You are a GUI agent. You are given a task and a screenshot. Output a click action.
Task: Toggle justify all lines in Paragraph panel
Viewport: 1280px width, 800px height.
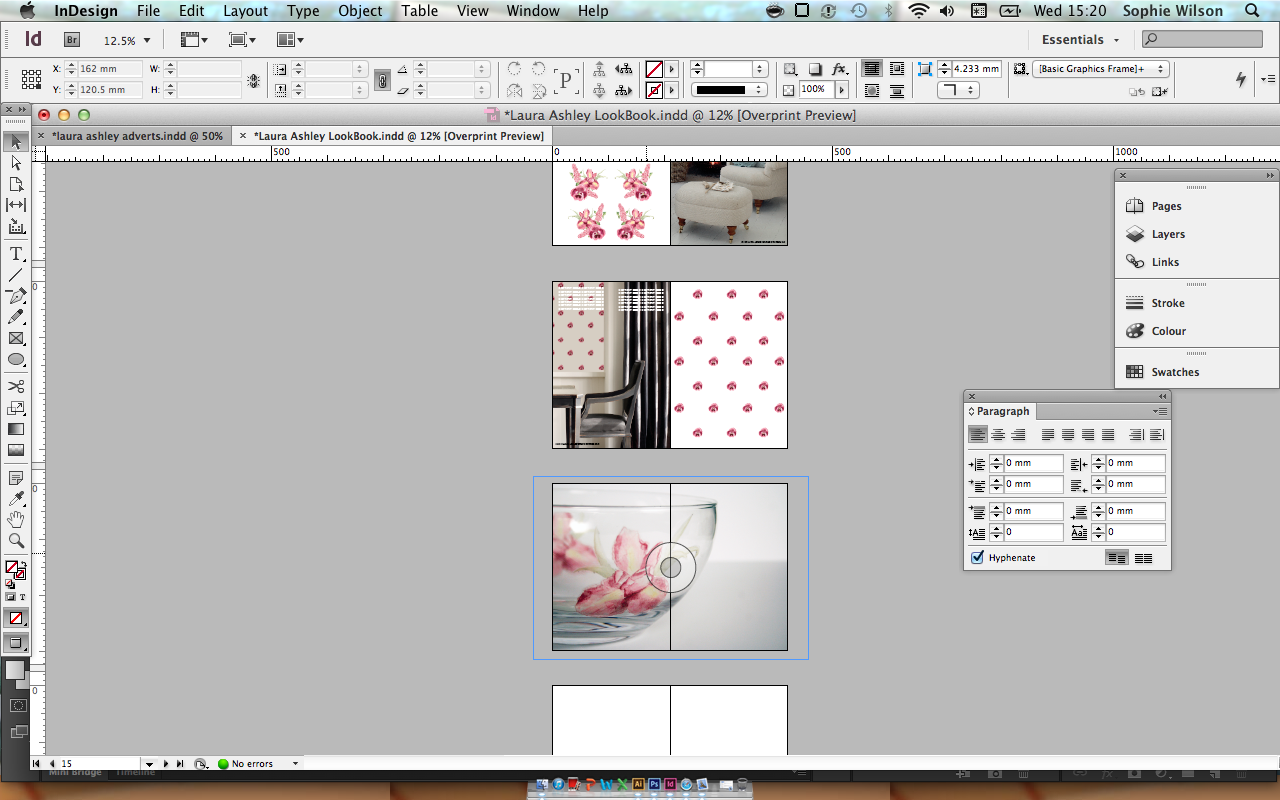tap(1108, 435)
